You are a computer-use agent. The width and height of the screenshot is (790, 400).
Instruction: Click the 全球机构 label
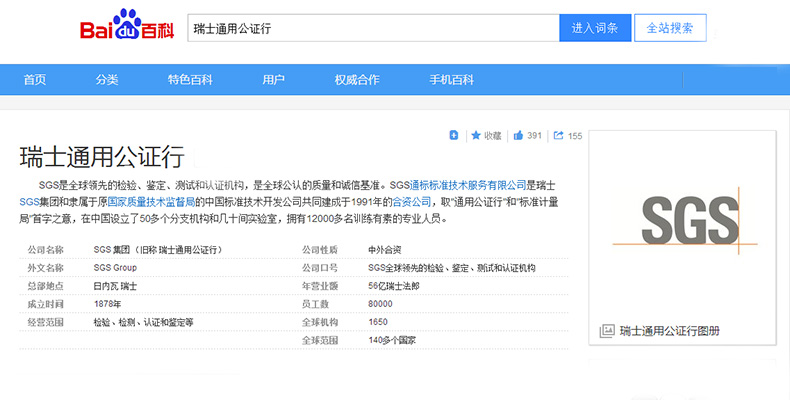[320, 322]
